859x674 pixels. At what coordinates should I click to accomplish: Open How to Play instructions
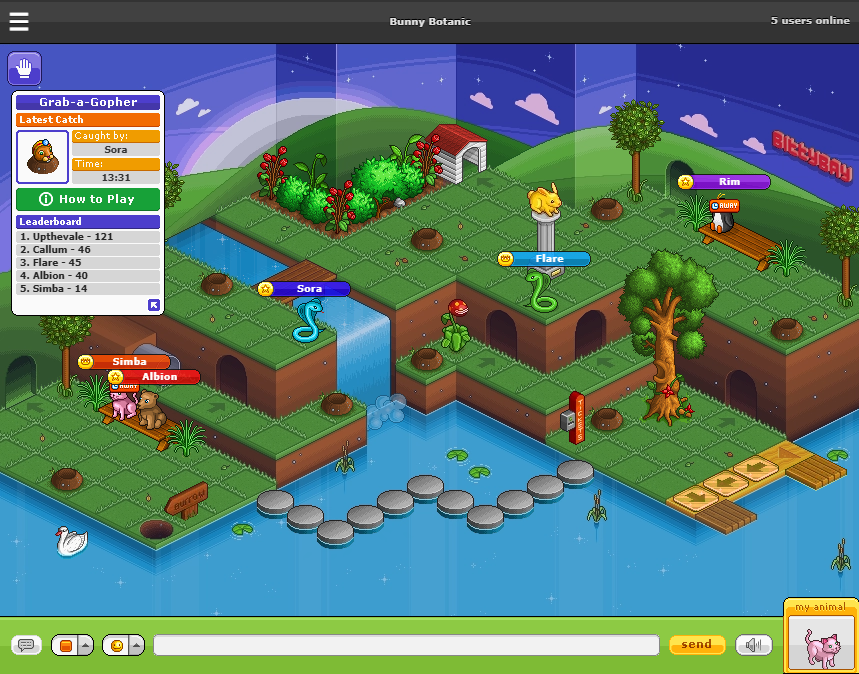point(88,199)
